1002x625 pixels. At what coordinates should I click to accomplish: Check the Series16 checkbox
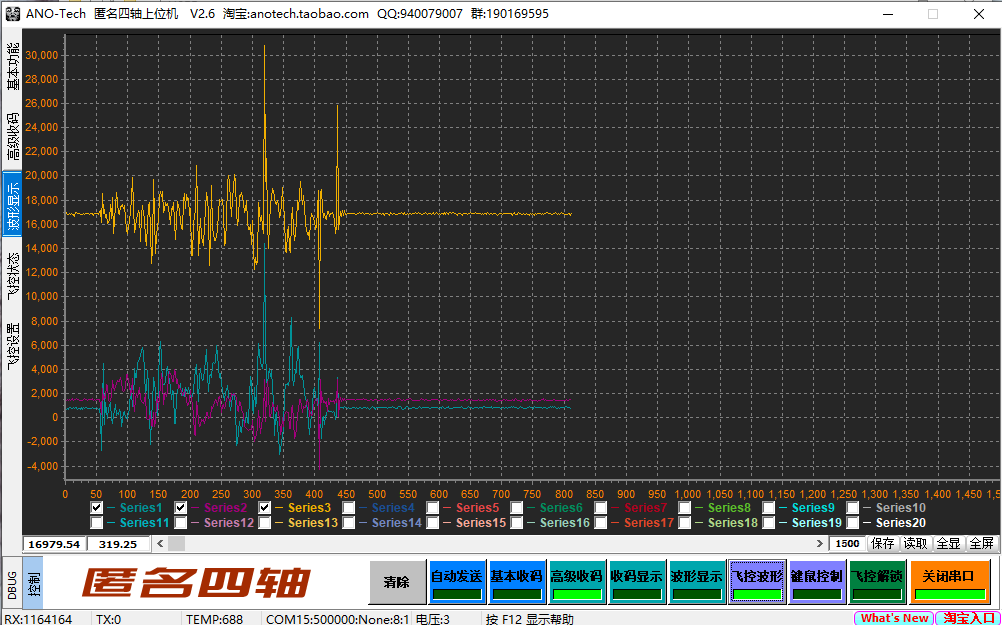tap(516, 523)
